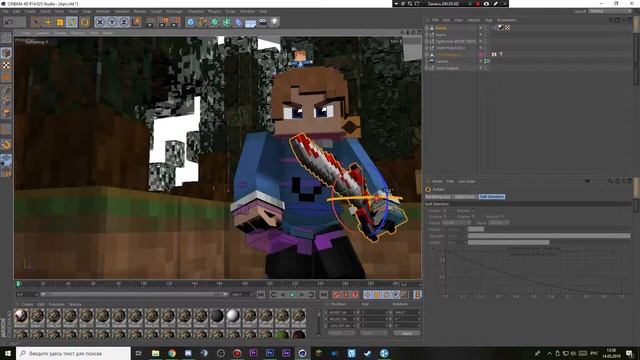Viewport: 640px width, 360px height.
Task: Select the Live Selection arrow tool
Action: tap(36, 22)
